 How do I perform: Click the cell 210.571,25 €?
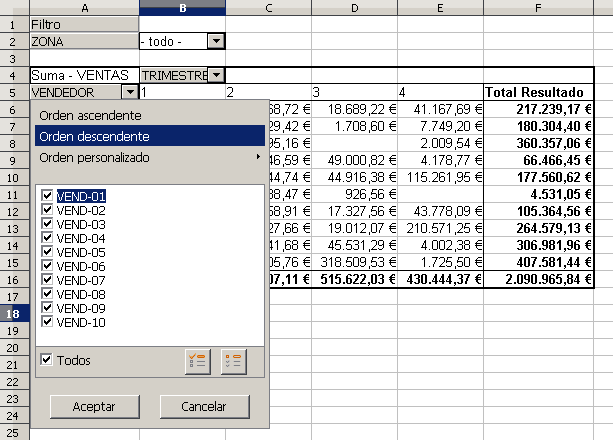pyautogui.click(x=441, y=228)
